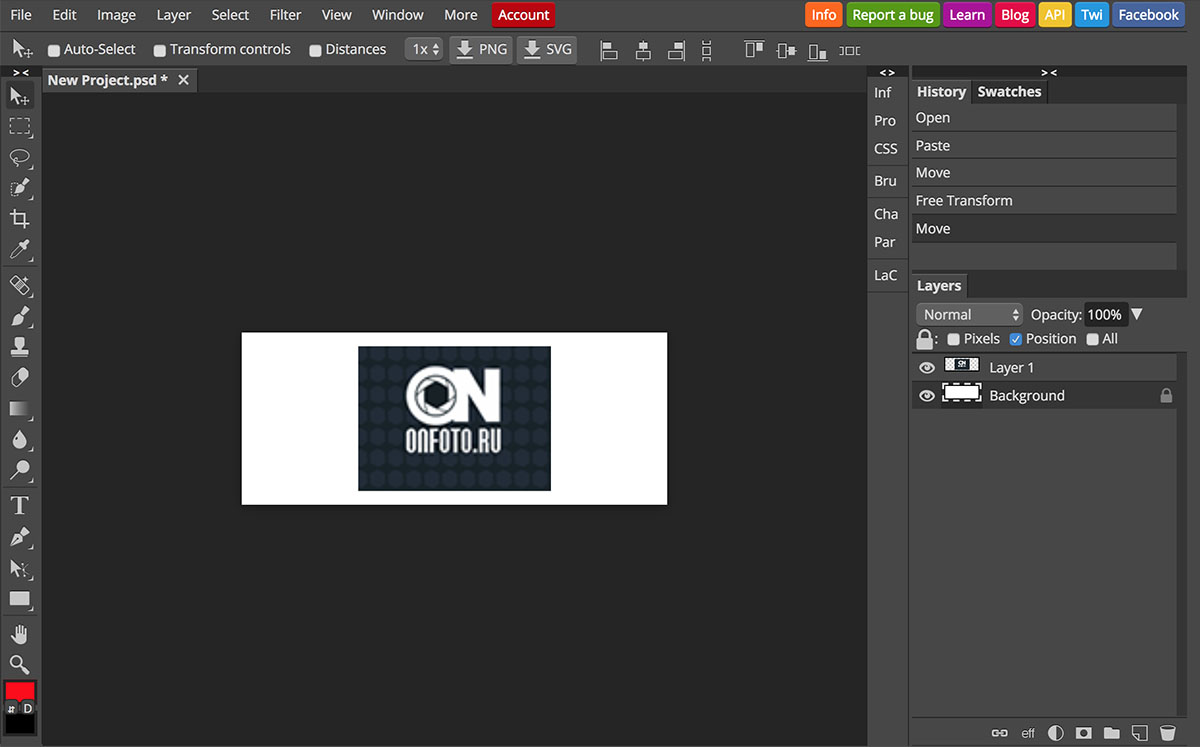Export image with PNG button
This screenshot has height=747, width=1200.
coord(481,50)
